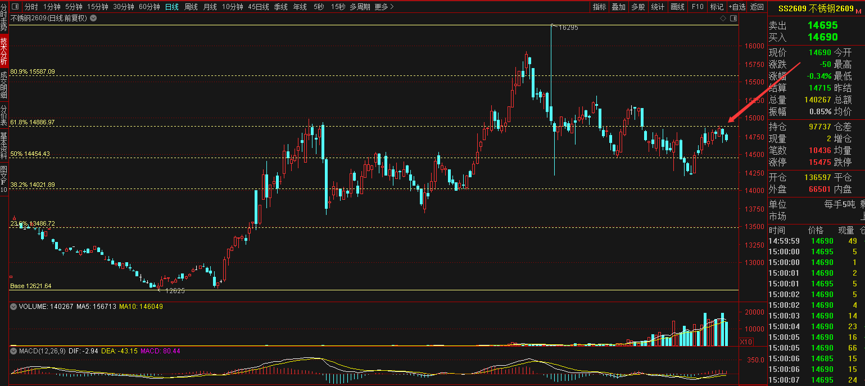Click the 多股 multi-stock button

(638, 7)
